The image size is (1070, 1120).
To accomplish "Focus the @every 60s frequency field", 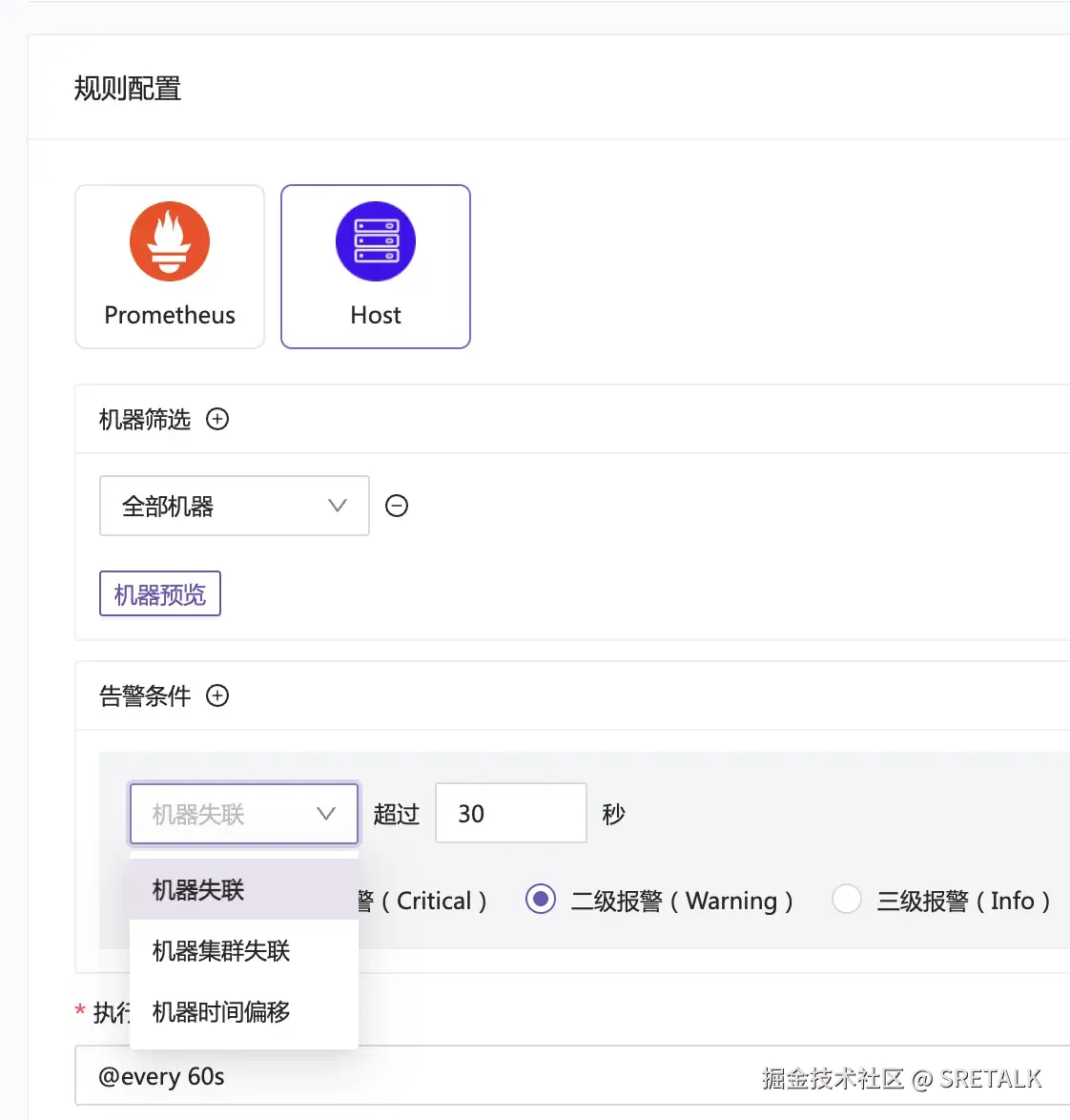I will (x=572, y=1076).
